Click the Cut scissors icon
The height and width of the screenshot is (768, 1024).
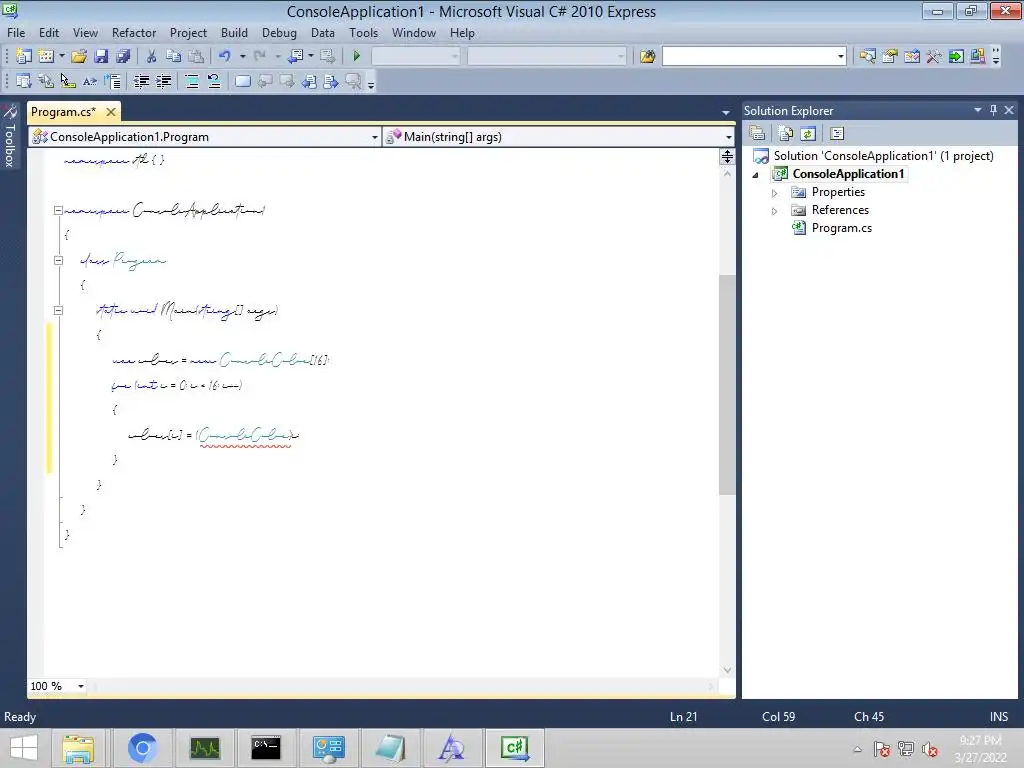152,56
